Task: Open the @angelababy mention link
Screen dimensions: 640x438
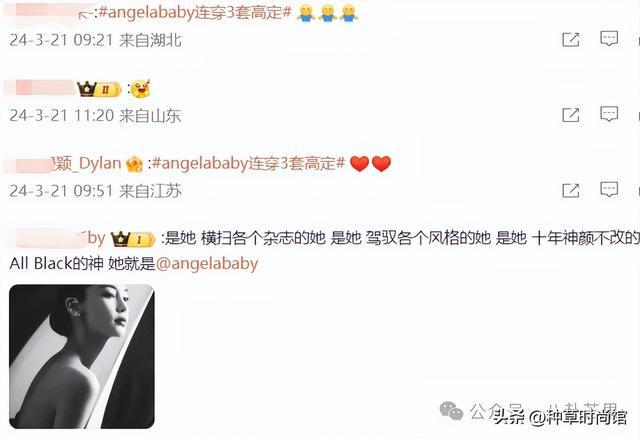Action: (x=207, y=264)
